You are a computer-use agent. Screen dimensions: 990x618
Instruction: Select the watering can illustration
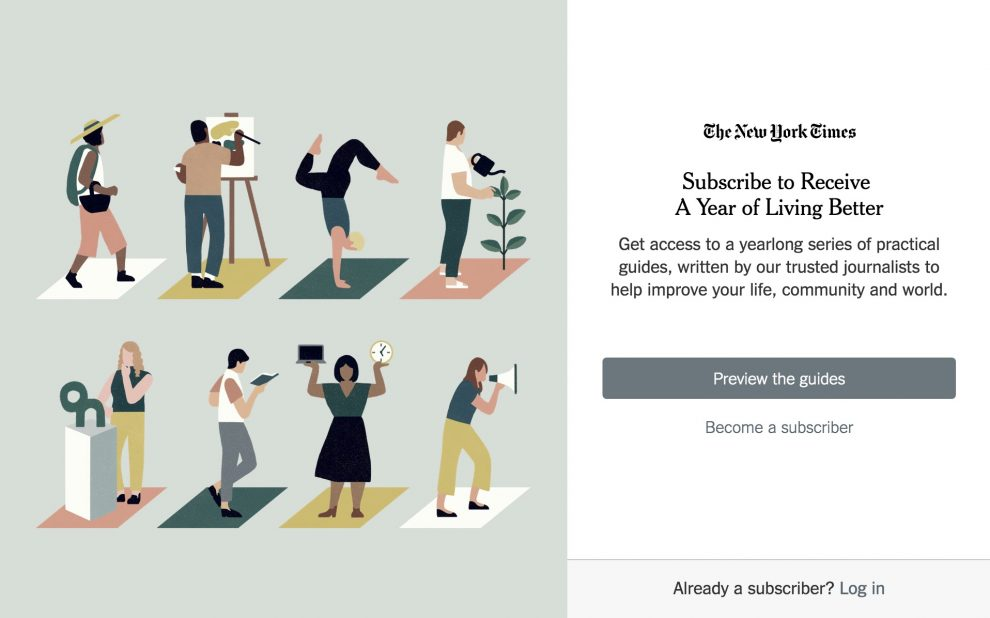486,165
